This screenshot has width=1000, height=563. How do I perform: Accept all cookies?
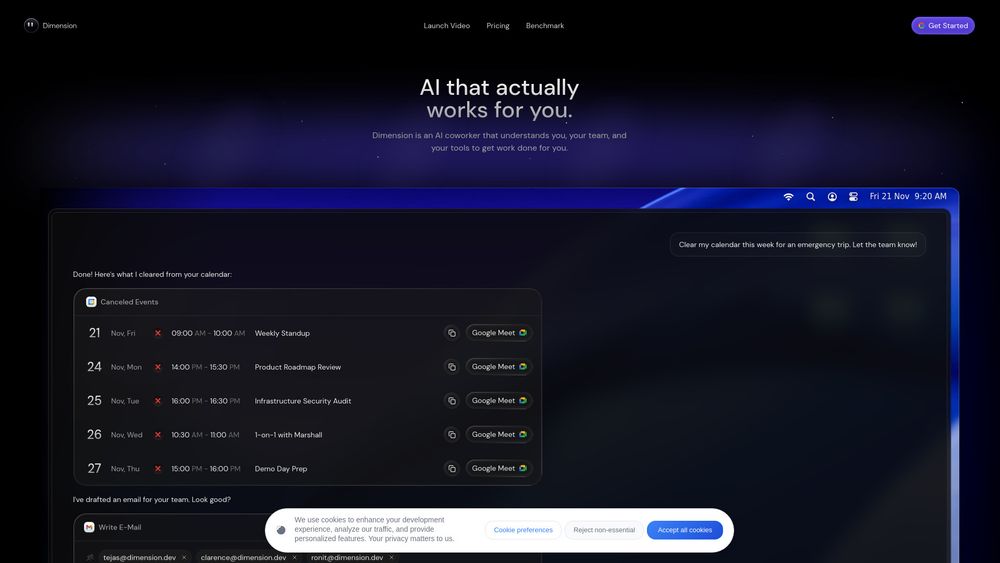(684, 530)
